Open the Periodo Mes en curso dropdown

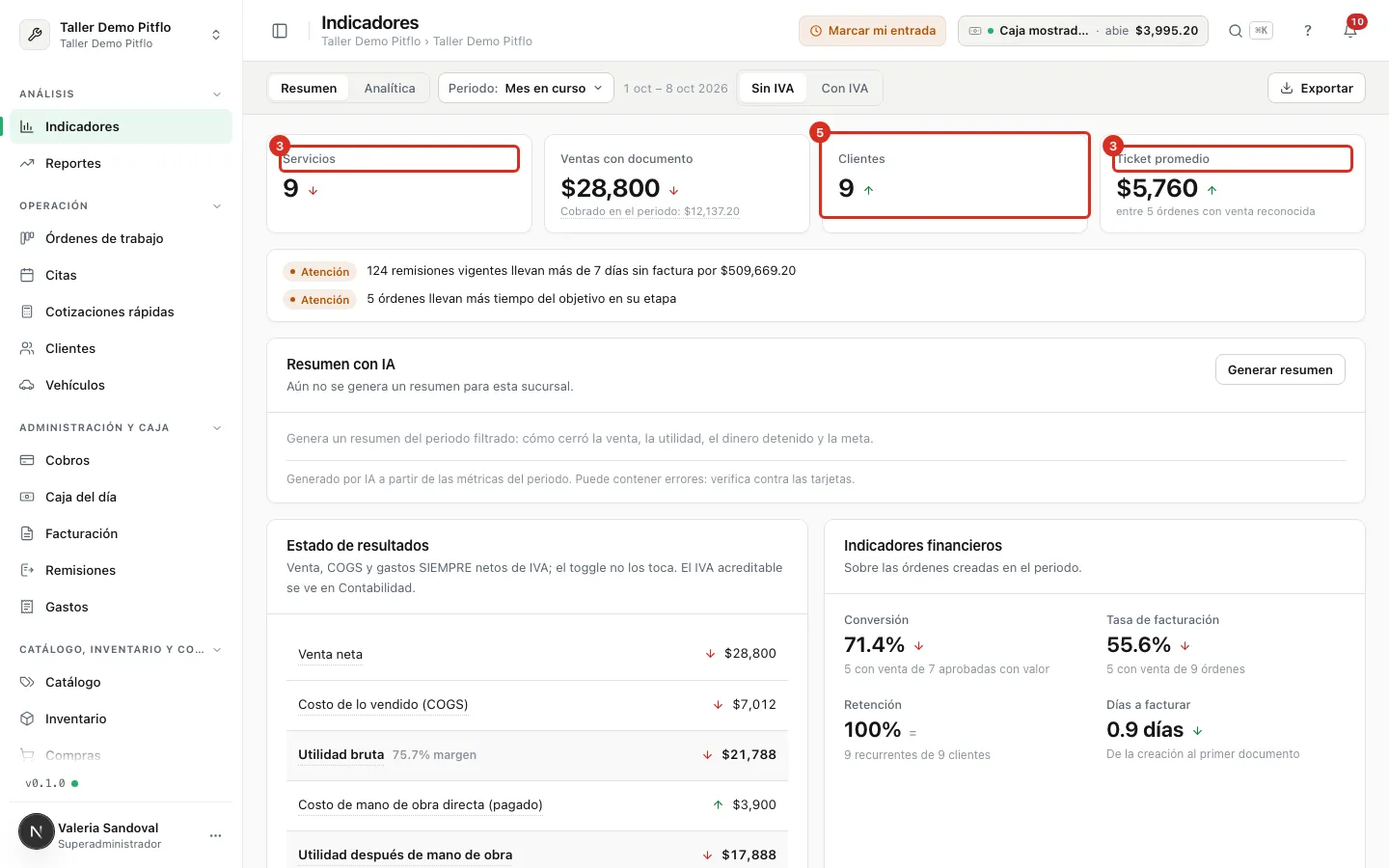point(526,88)
